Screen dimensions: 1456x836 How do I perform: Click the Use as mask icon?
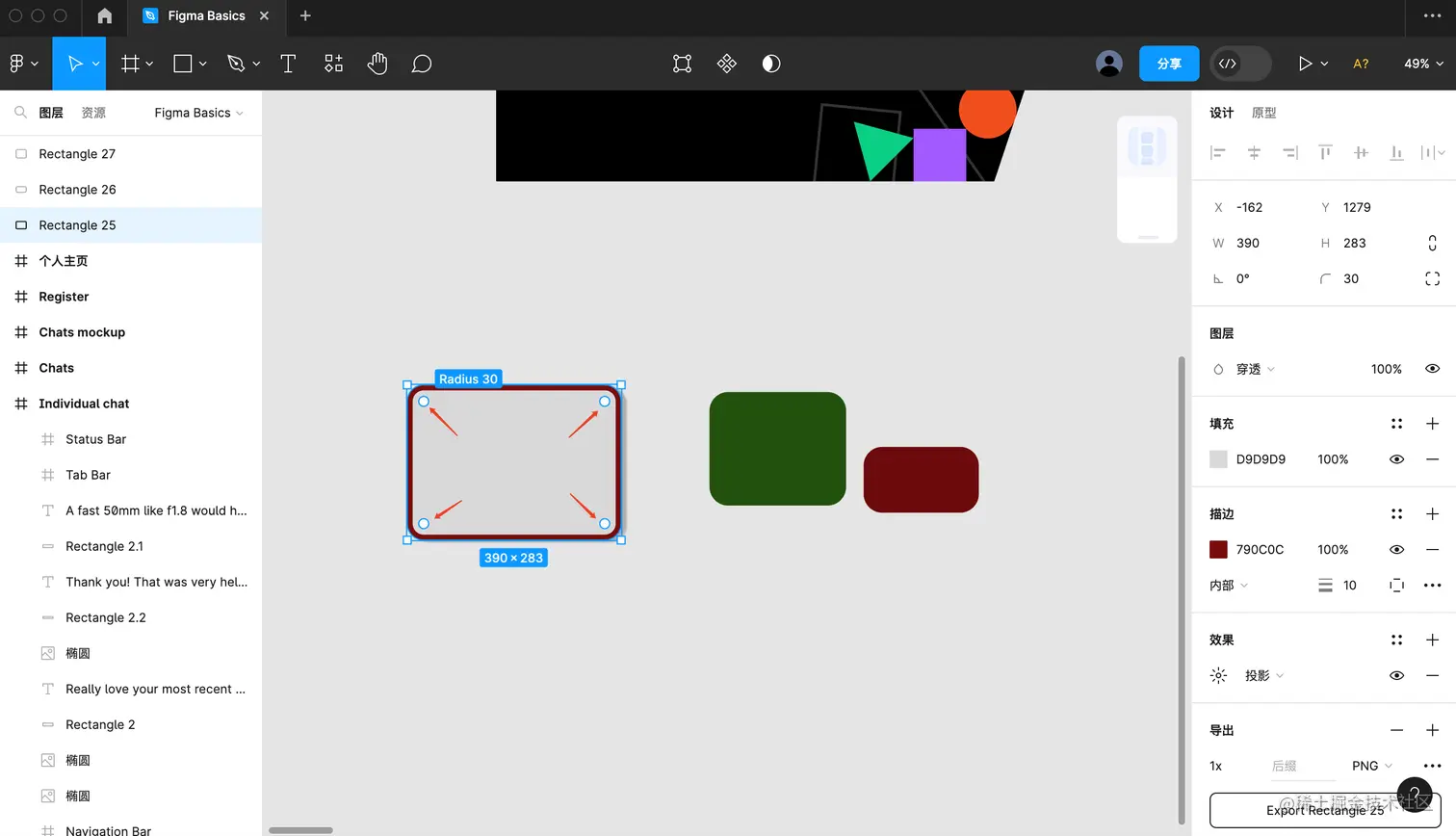click(x=771, y=64)
